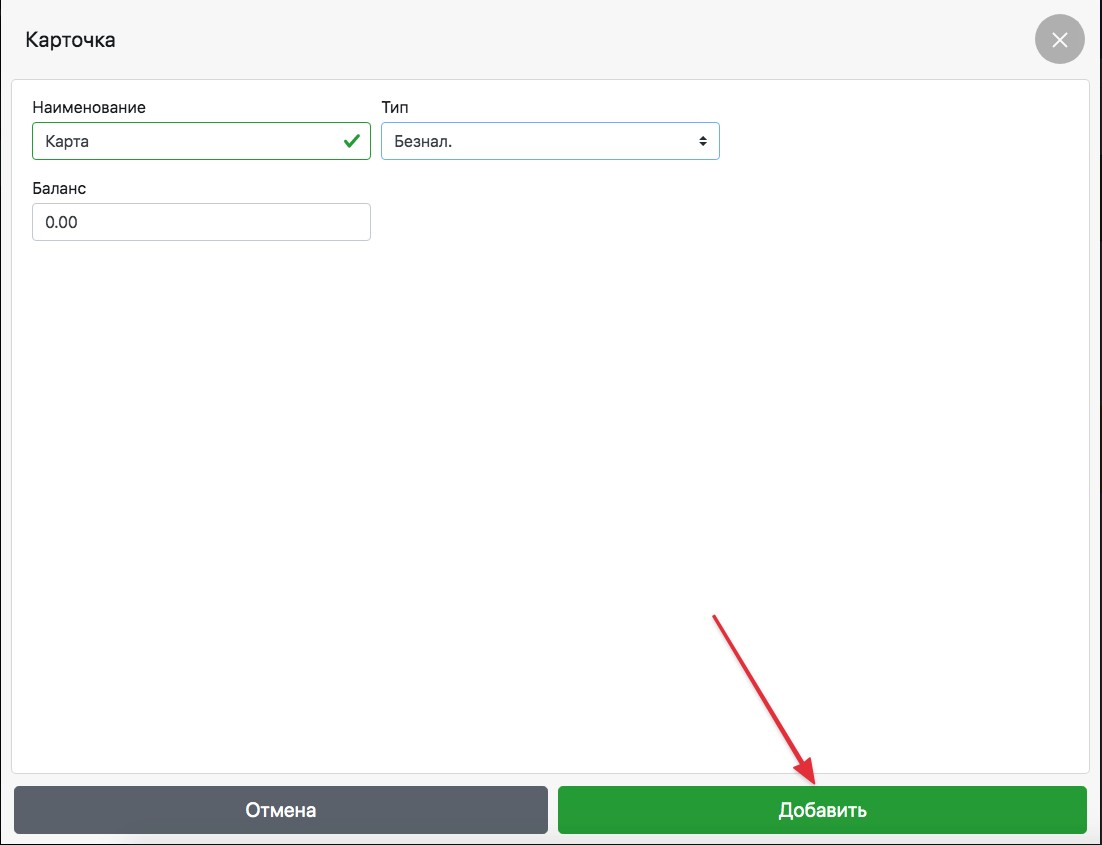Screen dimensions: 1102x845
Task: Click the Карточка dialog title
Action: tap(70, 41)
